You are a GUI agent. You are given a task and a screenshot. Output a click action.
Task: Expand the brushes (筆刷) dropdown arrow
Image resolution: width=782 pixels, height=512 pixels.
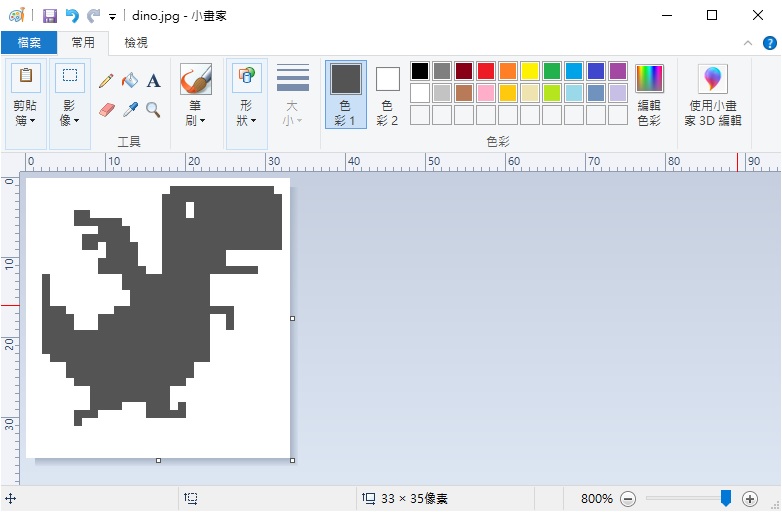click(202, 121)
